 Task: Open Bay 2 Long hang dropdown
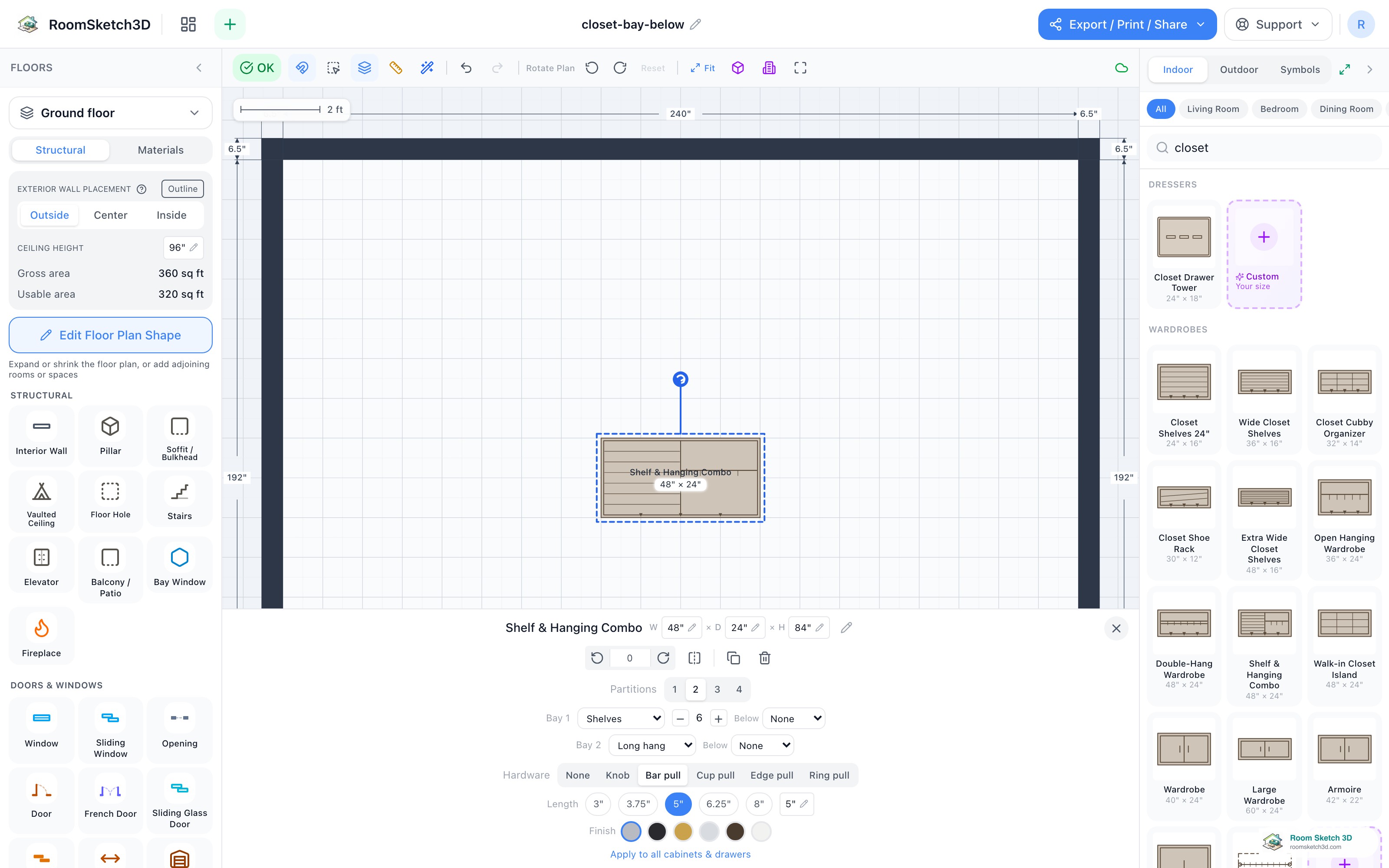[652, 746]
